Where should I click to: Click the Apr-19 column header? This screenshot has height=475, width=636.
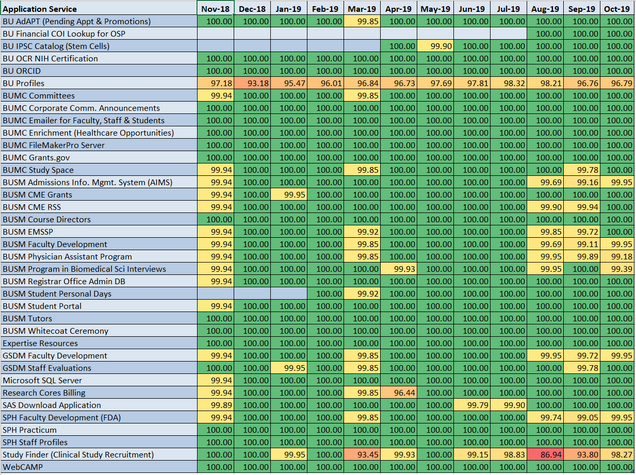tap(399, 9)
